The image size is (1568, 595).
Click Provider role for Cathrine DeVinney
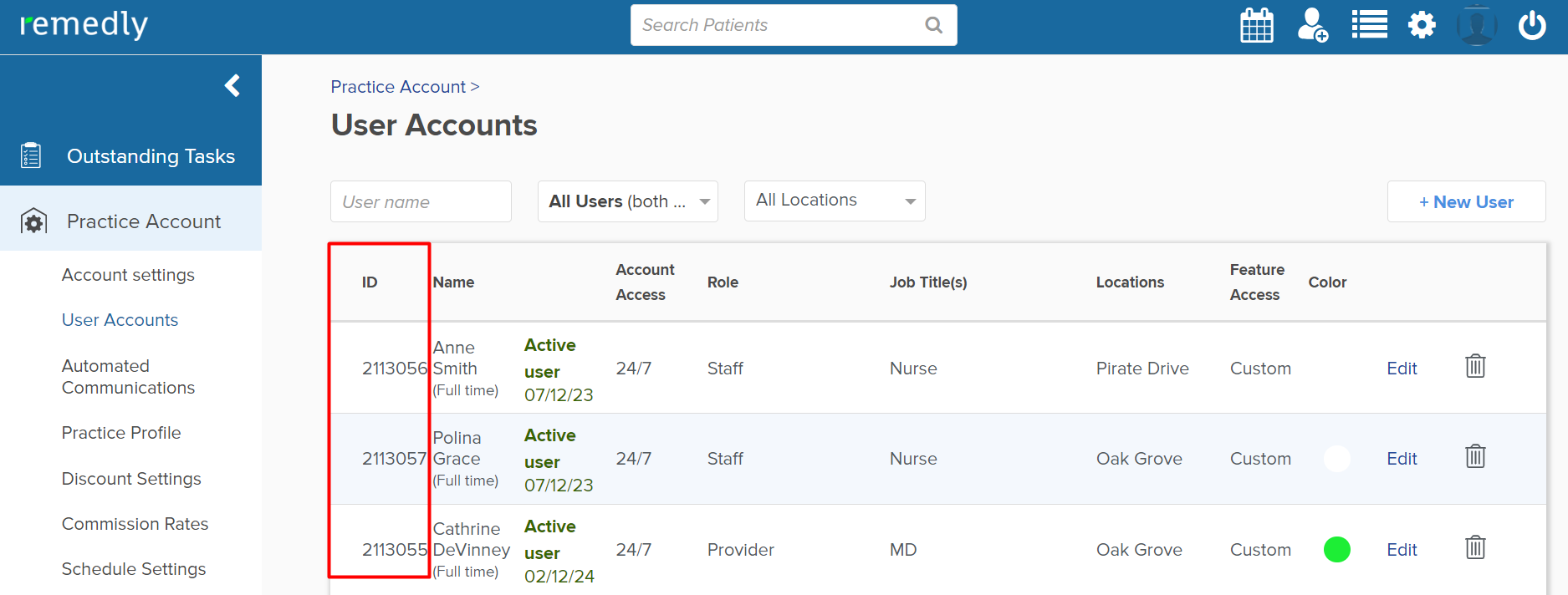[740, 550]
